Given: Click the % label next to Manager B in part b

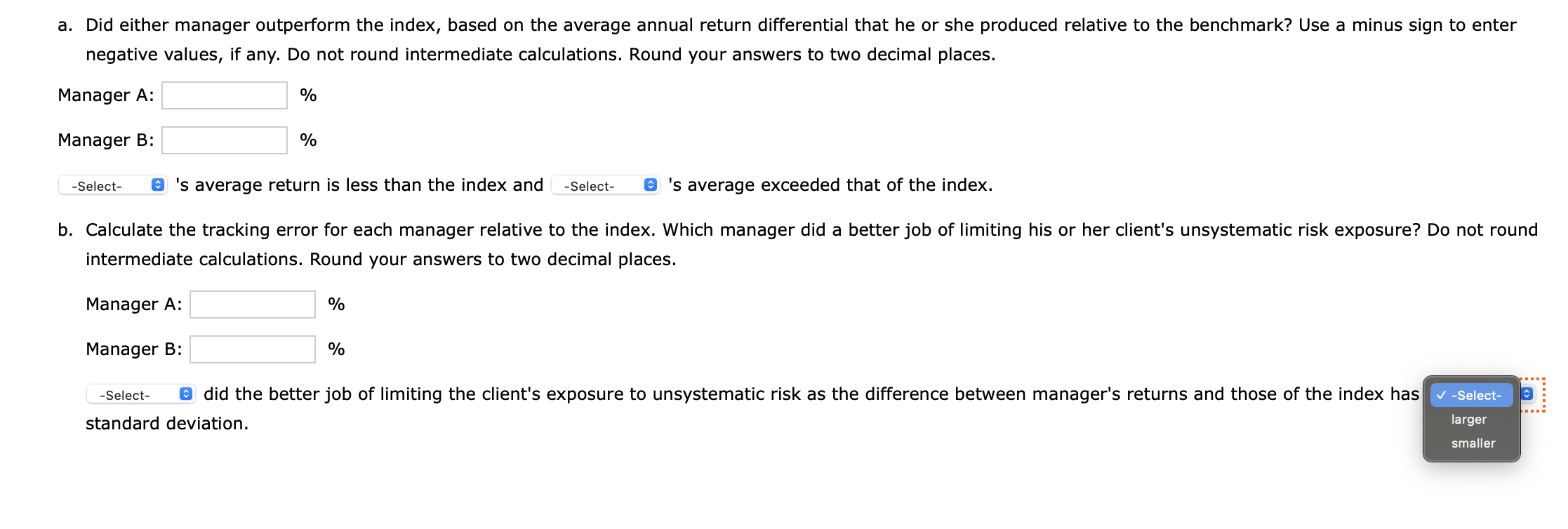Looking at the screenshot, I should tap(335, 349).
